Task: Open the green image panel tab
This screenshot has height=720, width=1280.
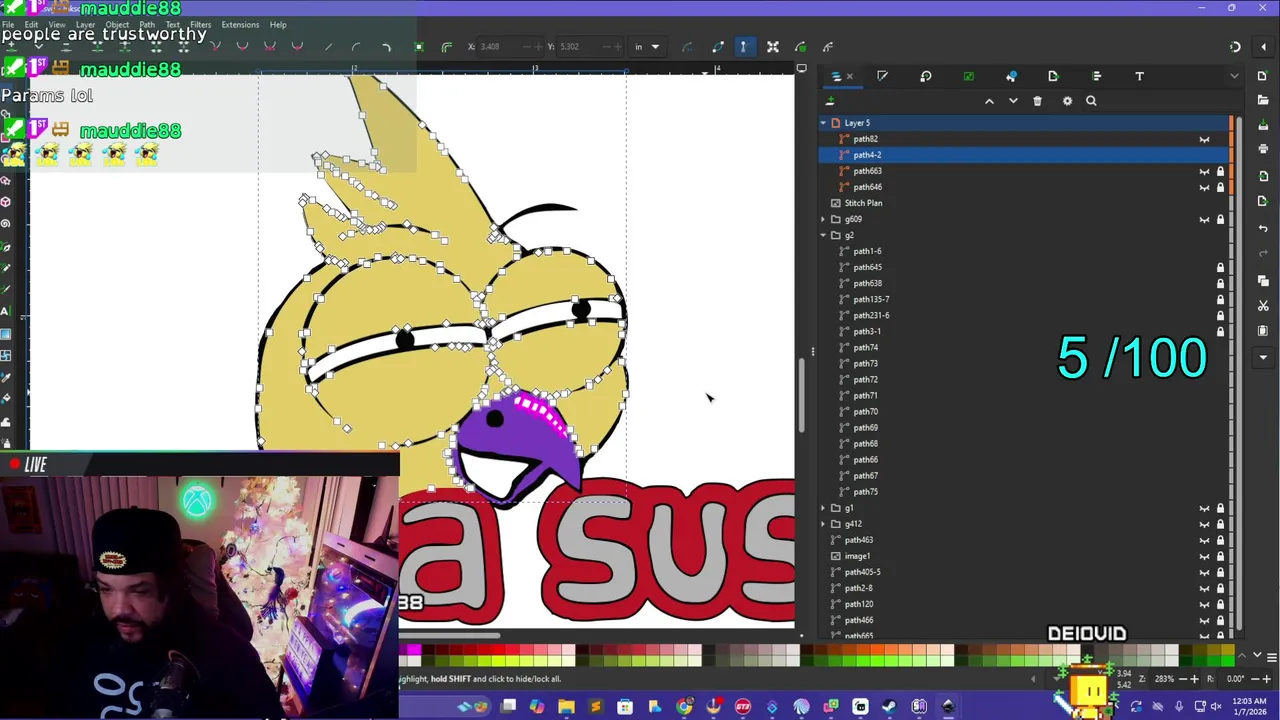Action: (968, 76)
